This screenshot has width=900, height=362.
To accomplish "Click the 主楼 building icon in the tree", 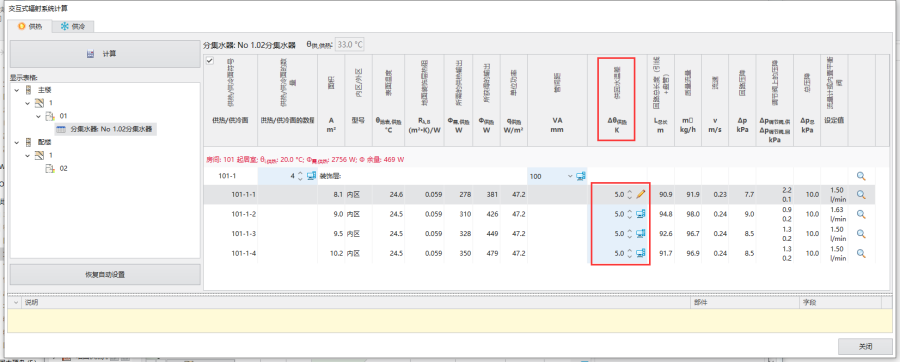I will [x=28, y=90].
